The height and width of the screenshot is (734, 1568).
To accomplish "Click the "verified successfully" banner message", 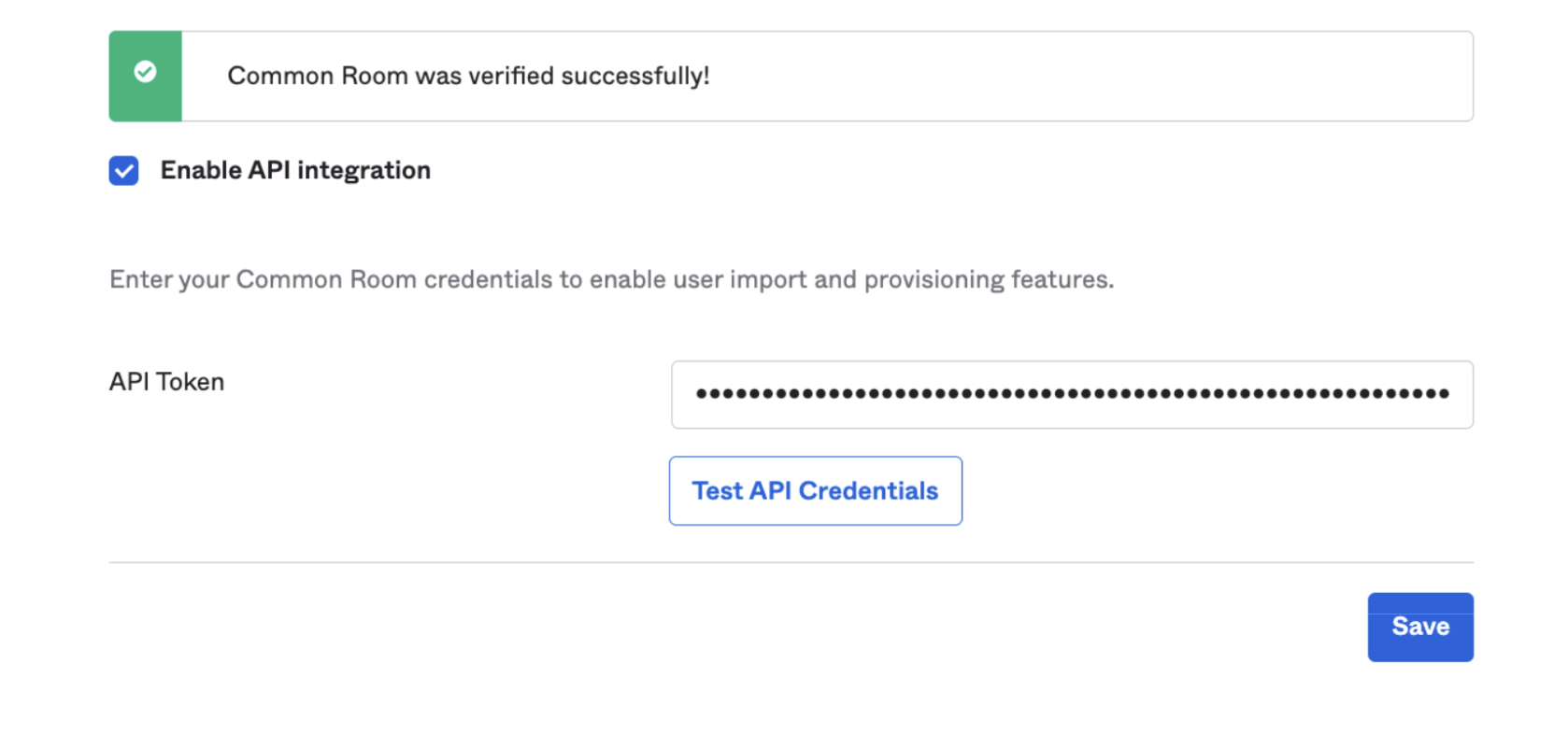I will pyautogui.click(x=468, y=76).
